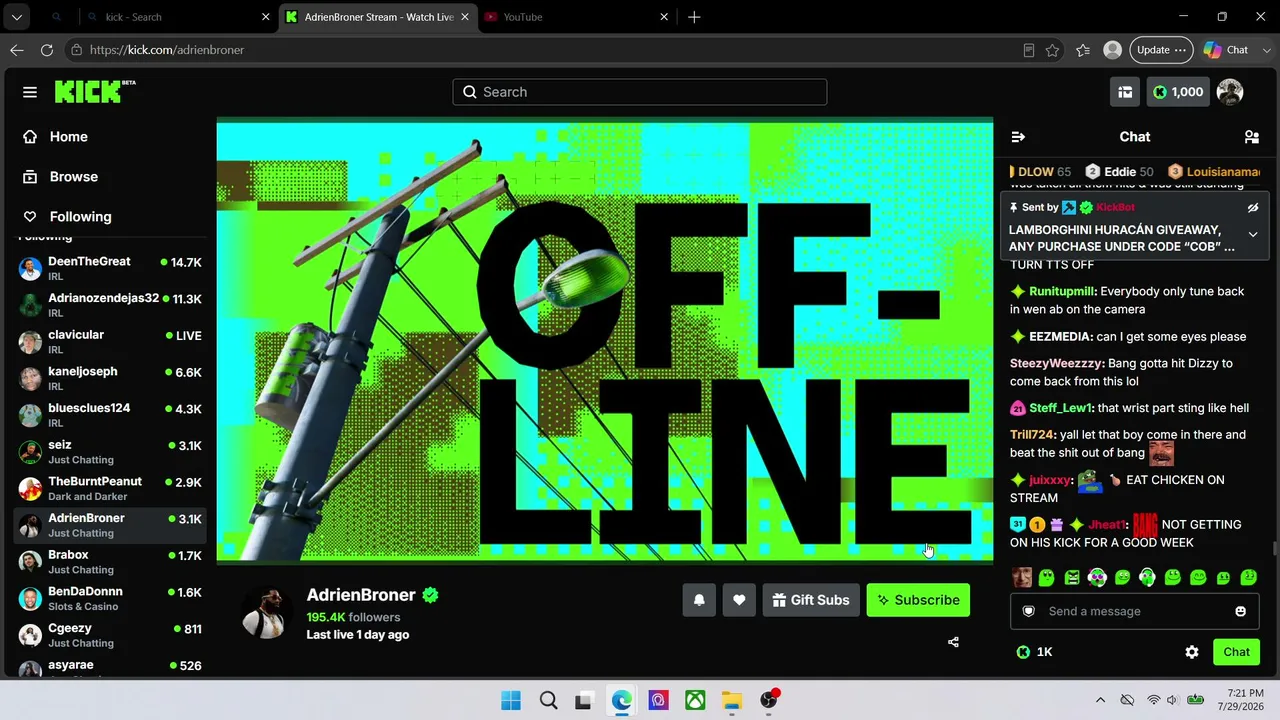Click the Browse icon in sidebar

point(30,177)
